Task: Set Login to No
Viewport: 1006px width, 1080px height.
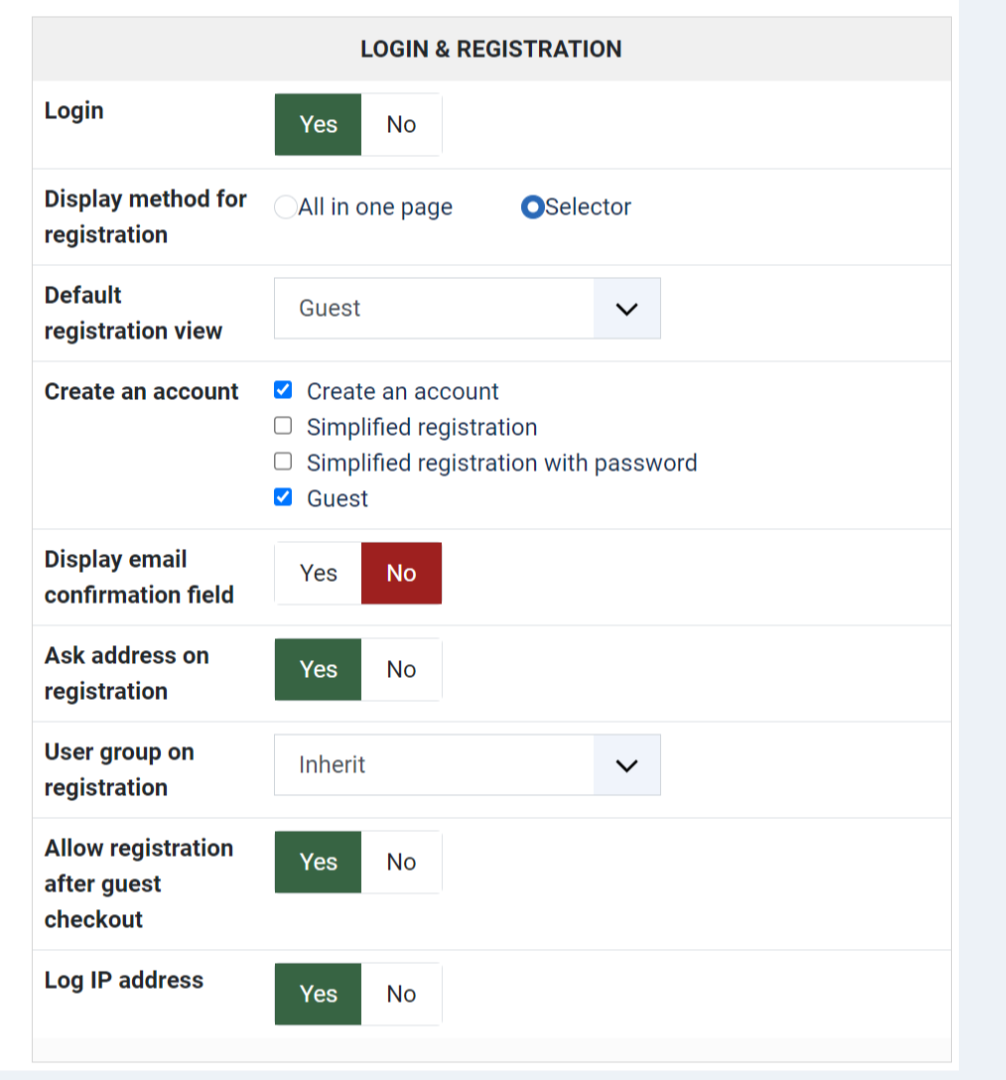Action: click(401, 125)
